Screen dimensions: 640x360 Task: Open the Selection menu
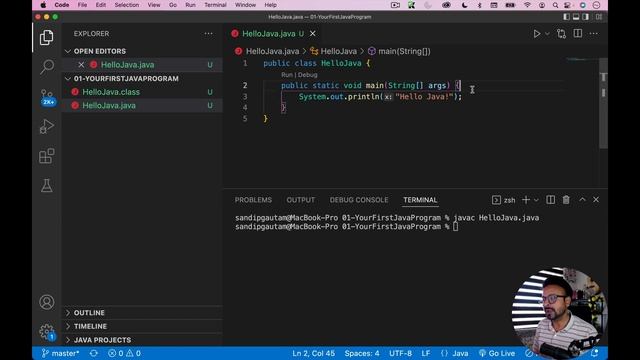[127, 5]
